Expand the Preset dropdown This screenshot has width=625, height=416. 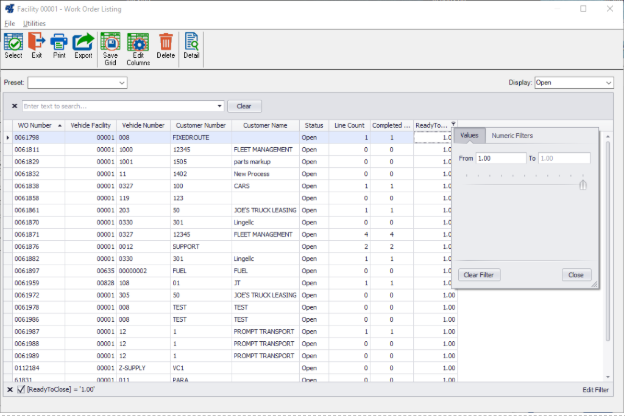click(123, 83)
